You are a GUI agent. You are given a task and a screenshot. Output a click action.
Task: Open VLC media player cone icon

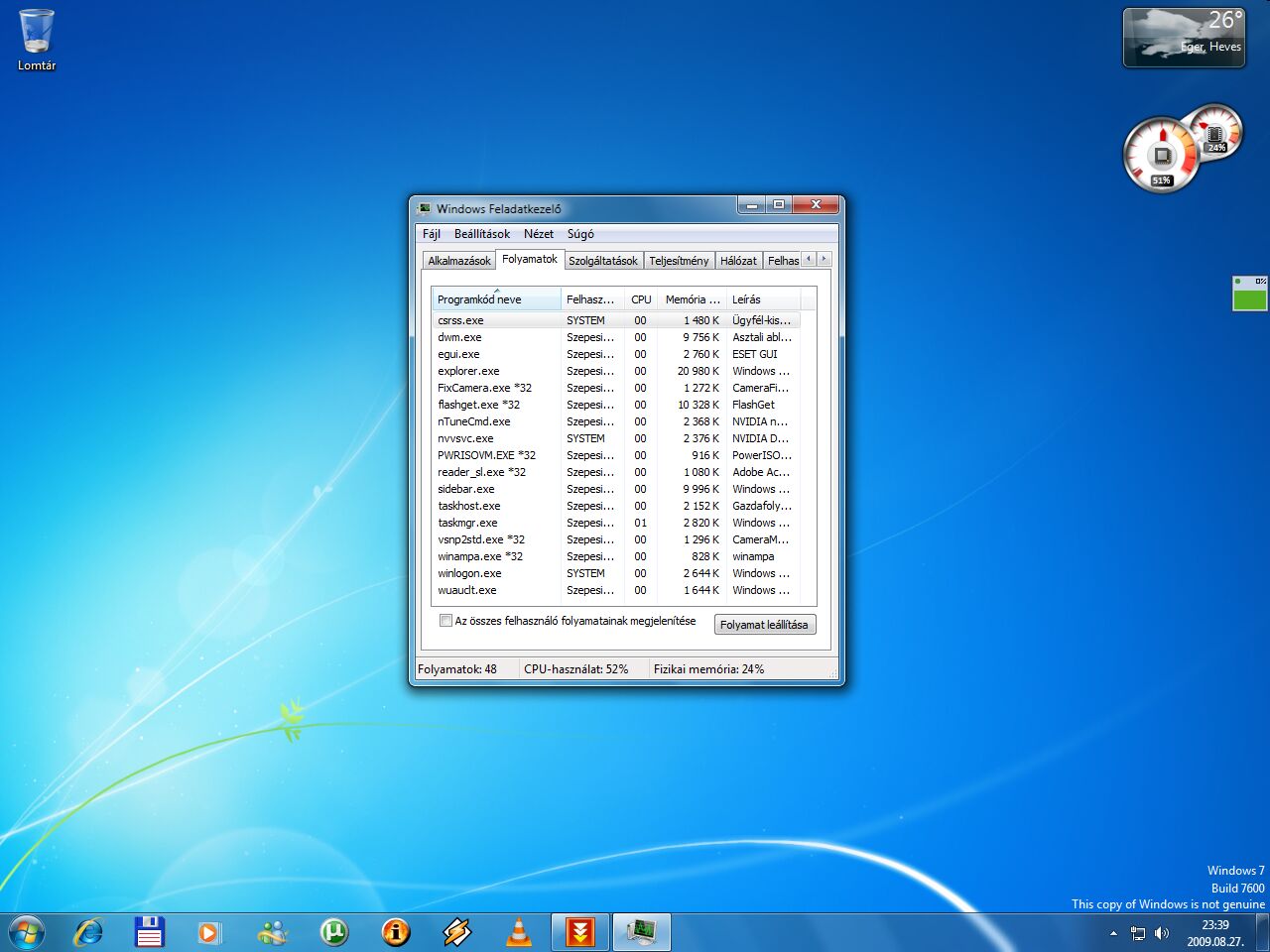[519, 932]
